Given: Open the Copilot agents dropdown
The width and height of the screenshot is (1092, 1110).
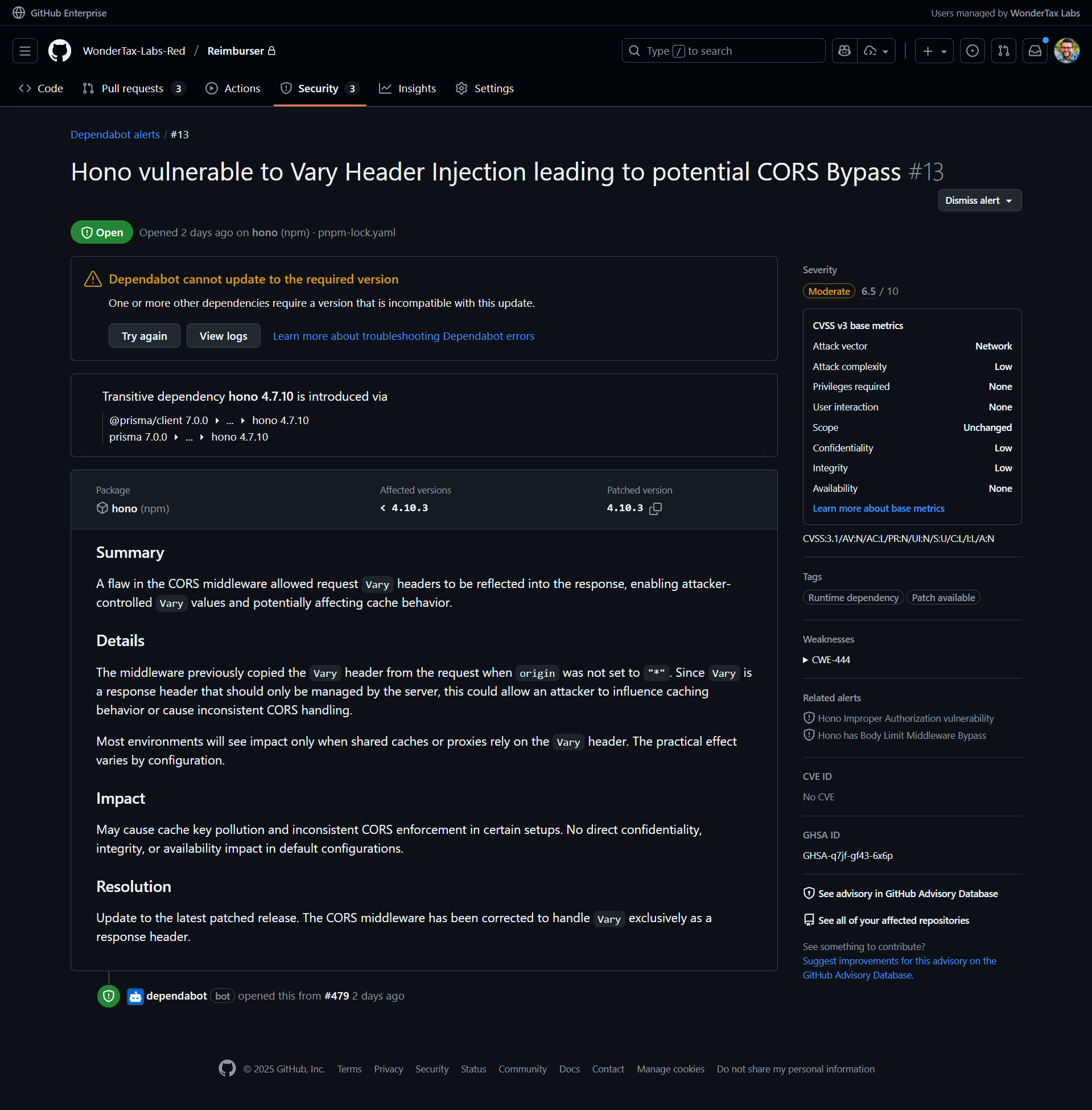Looking at the screenshot, I should coord(876,51).
